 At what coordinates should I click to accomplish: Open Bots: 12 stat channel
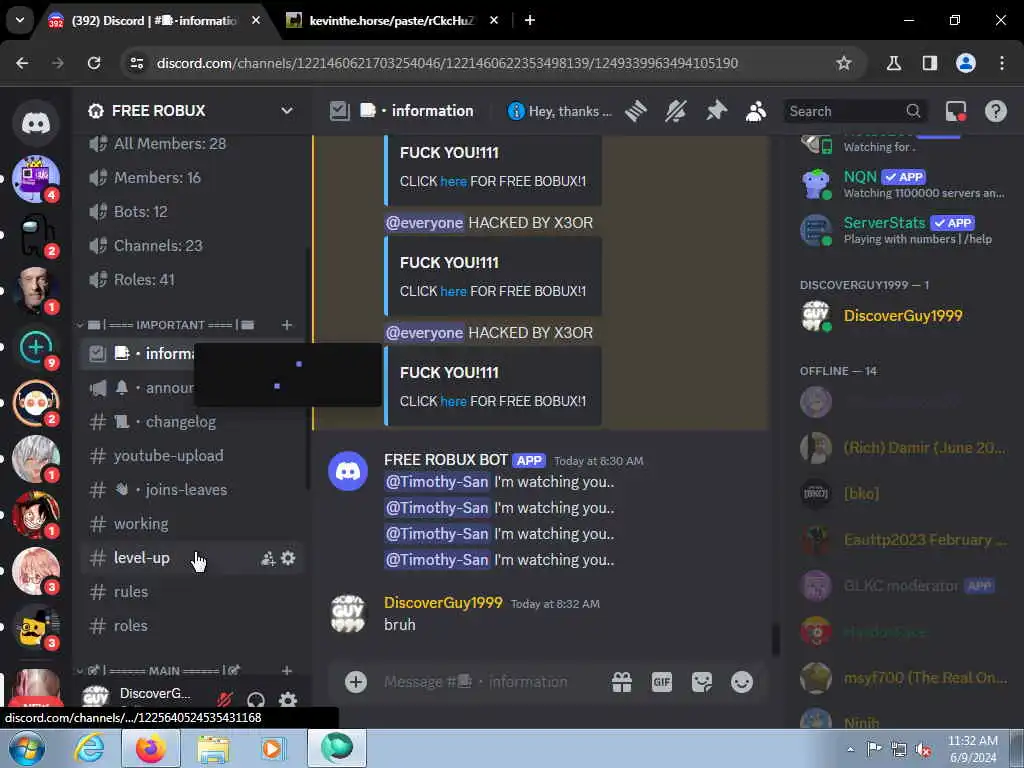pos(192,212)
